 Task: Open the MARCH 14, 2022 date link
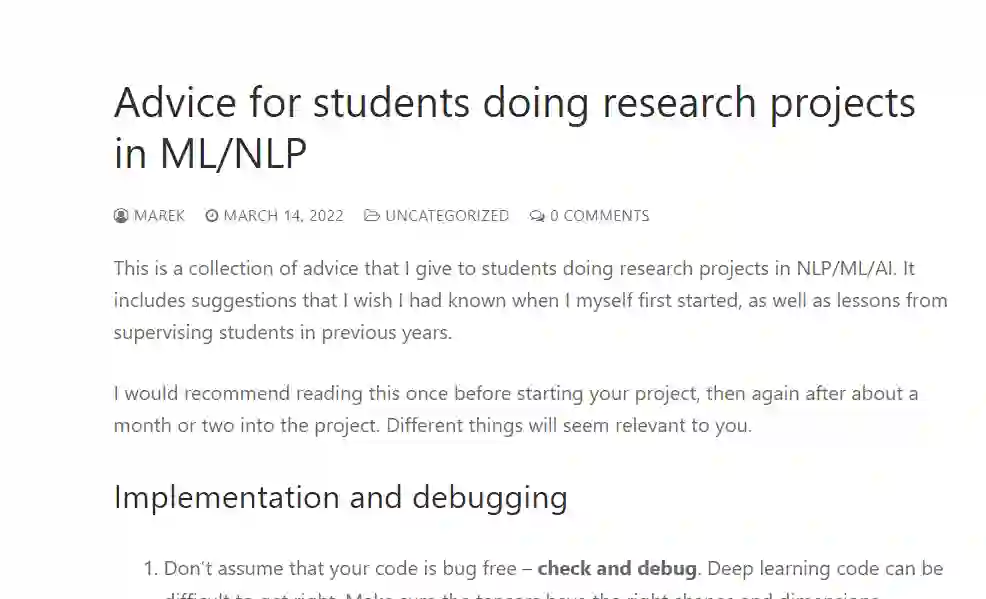point(283,216)
